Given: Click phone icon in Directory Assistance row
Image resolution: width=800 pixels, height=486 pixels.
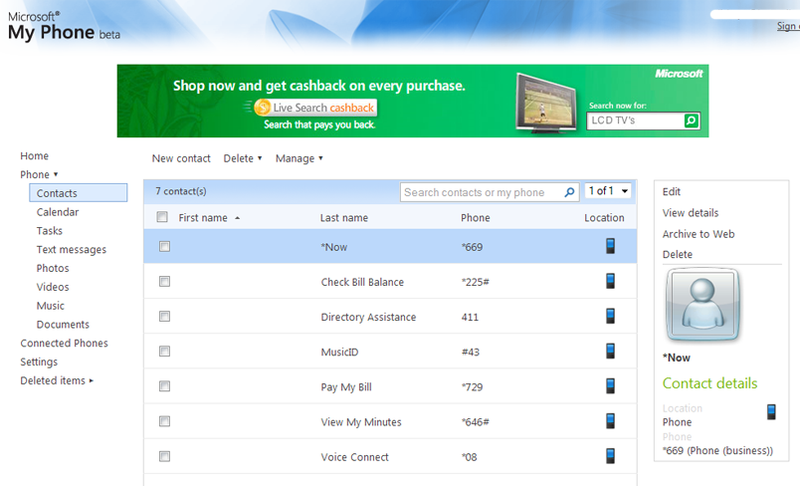Looking at the screenshot, I should 610,316.
